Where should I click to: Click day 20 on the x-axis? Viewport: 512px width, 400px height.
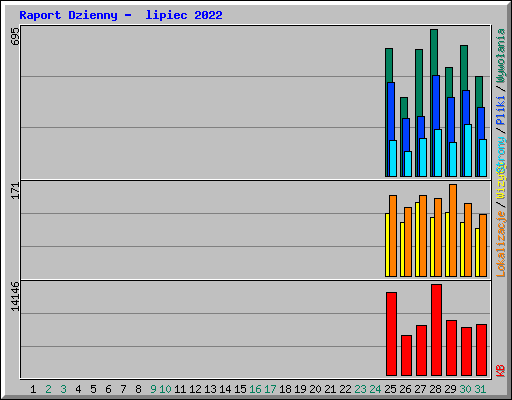pos(315,389)
